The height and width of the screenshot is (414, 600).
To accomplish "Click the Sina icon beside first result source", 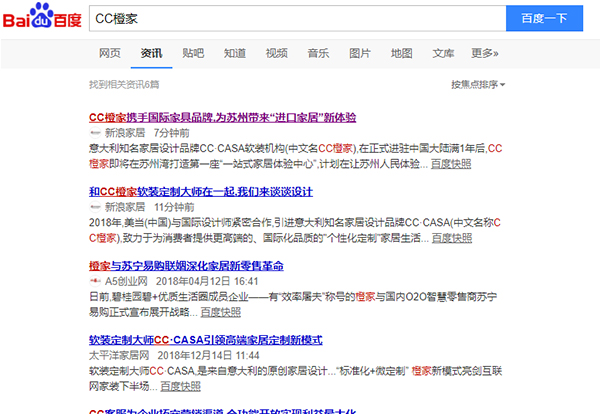I will 95,133.
